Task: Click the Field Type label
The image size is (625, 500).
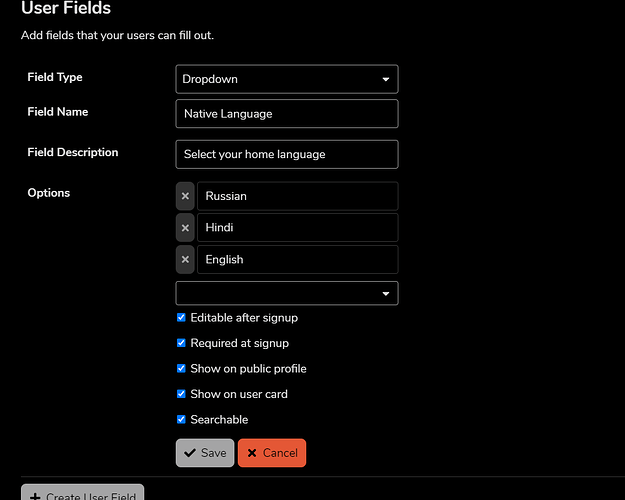Action: (x=55, y=77)
